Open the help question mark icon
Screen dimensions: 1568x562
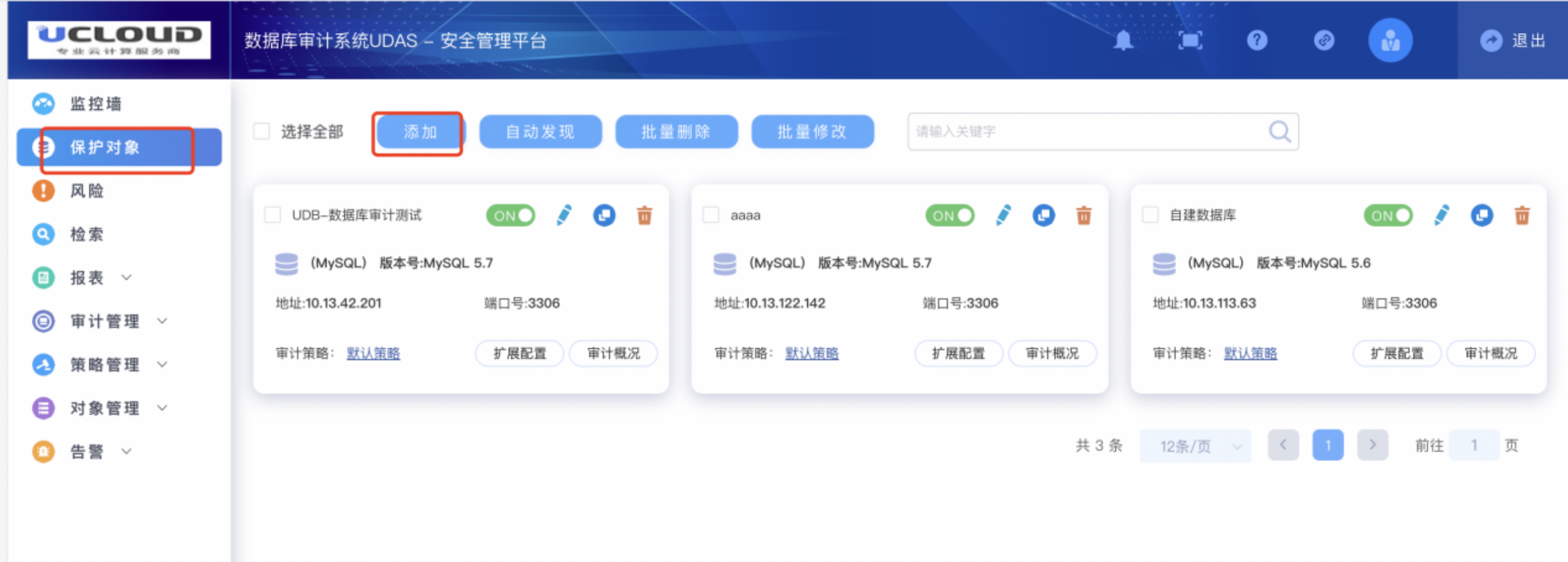point(1257,41)
